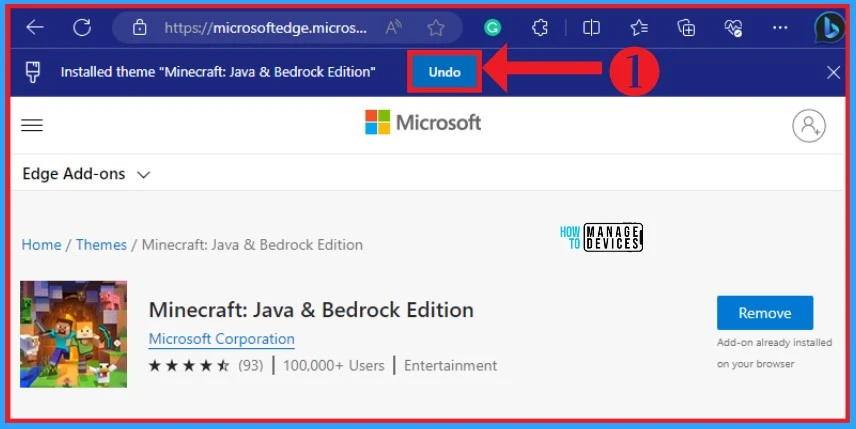This screenshot has height=429, width=856.
Task: Open the Extensions puzzle icon
Action: 540,27
